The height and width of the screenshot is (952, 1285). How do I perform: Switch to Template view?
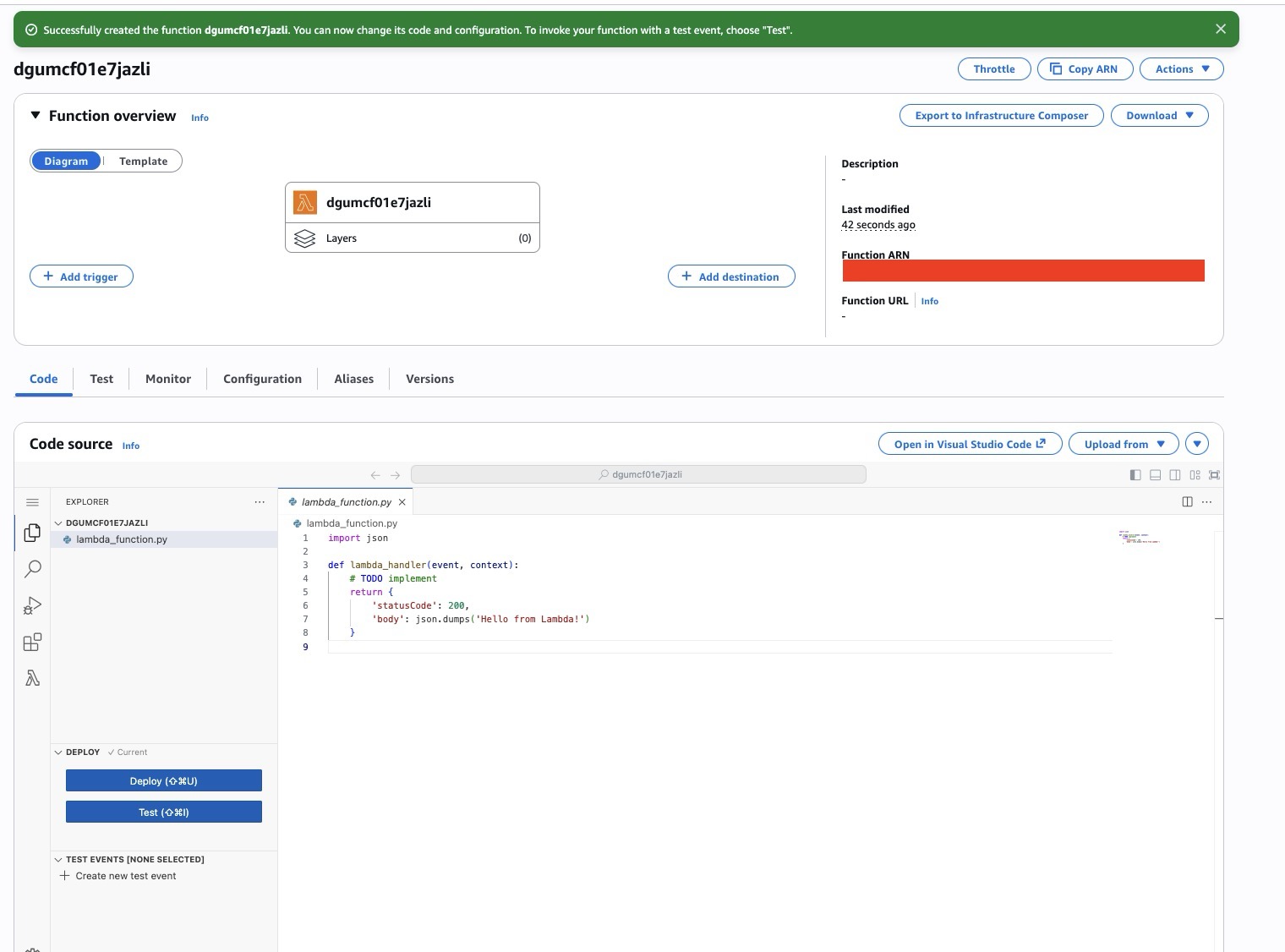point(143,161)
